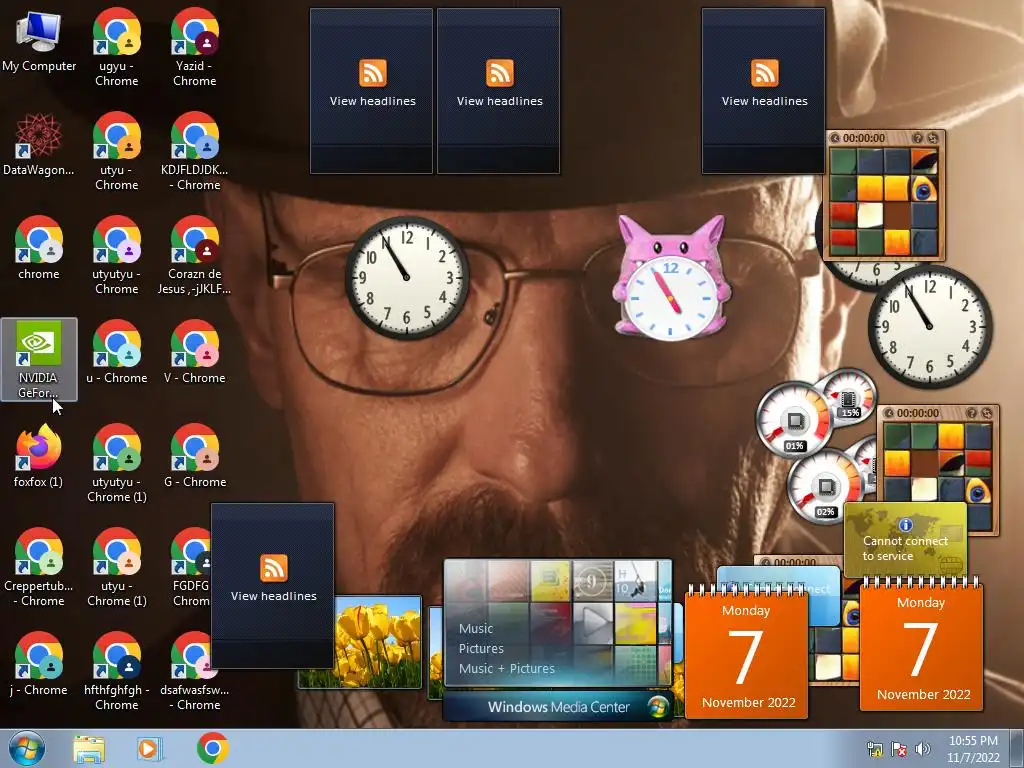Image resolution: width=1024 pixels, height=768 pixels.
Task: Open the My Computer desktop icon
Action: click(x=39, y=41)
